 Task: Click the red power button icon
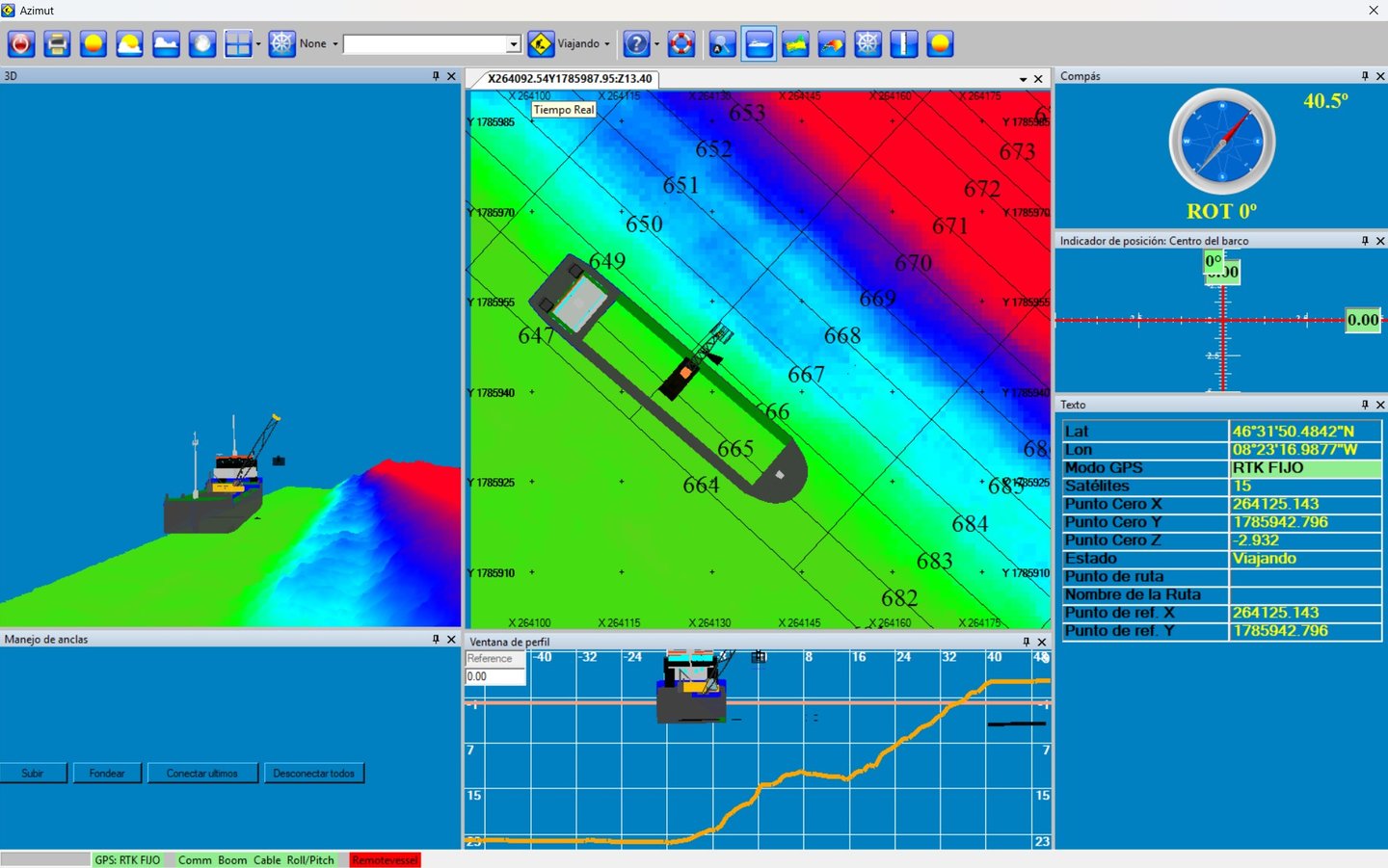click(21, 43)
